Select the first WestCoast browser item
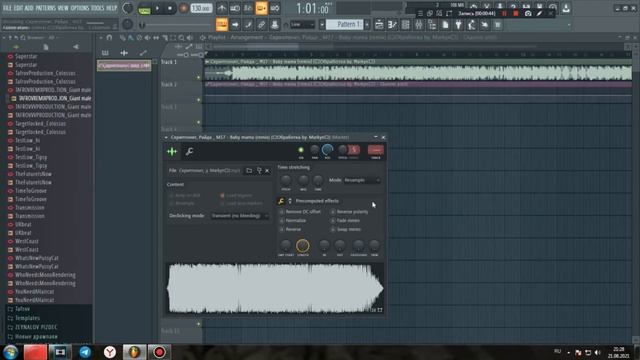The width and height of the screenshot is (640, 360). (27, 241)
